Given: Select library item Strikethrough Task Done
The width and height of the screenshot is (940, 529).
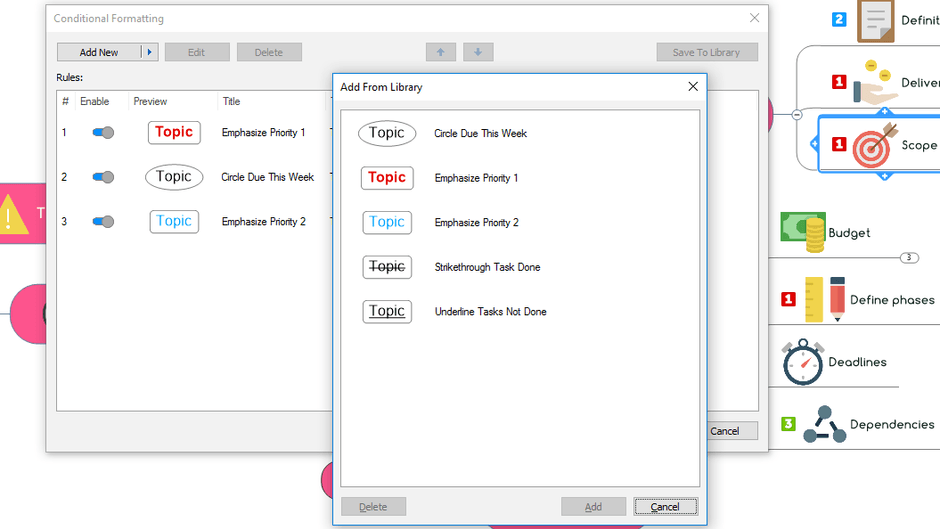Looking at the screenshot, I should [487, 267].
